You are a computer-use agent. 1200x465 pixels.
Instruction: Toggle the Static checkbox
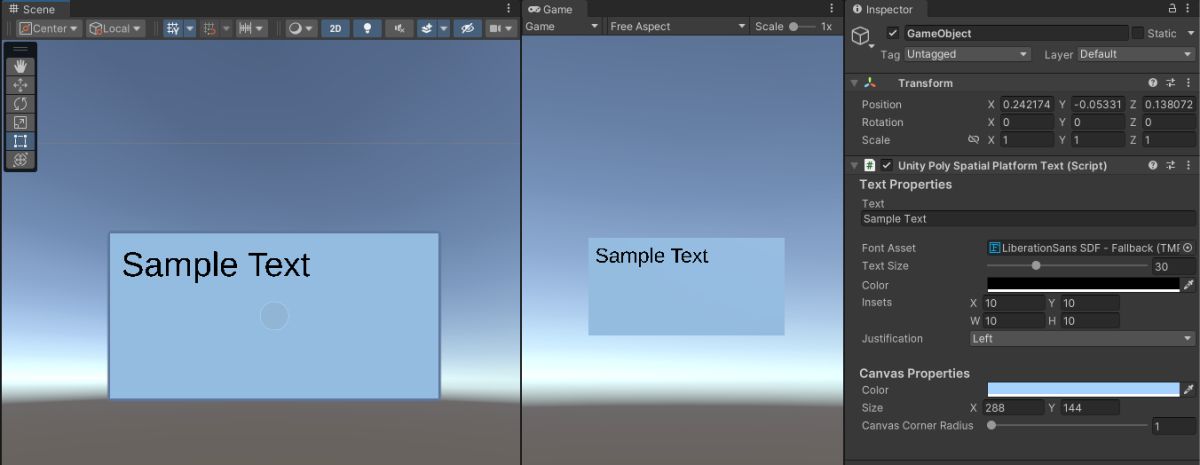click(x=1138, y=33)
